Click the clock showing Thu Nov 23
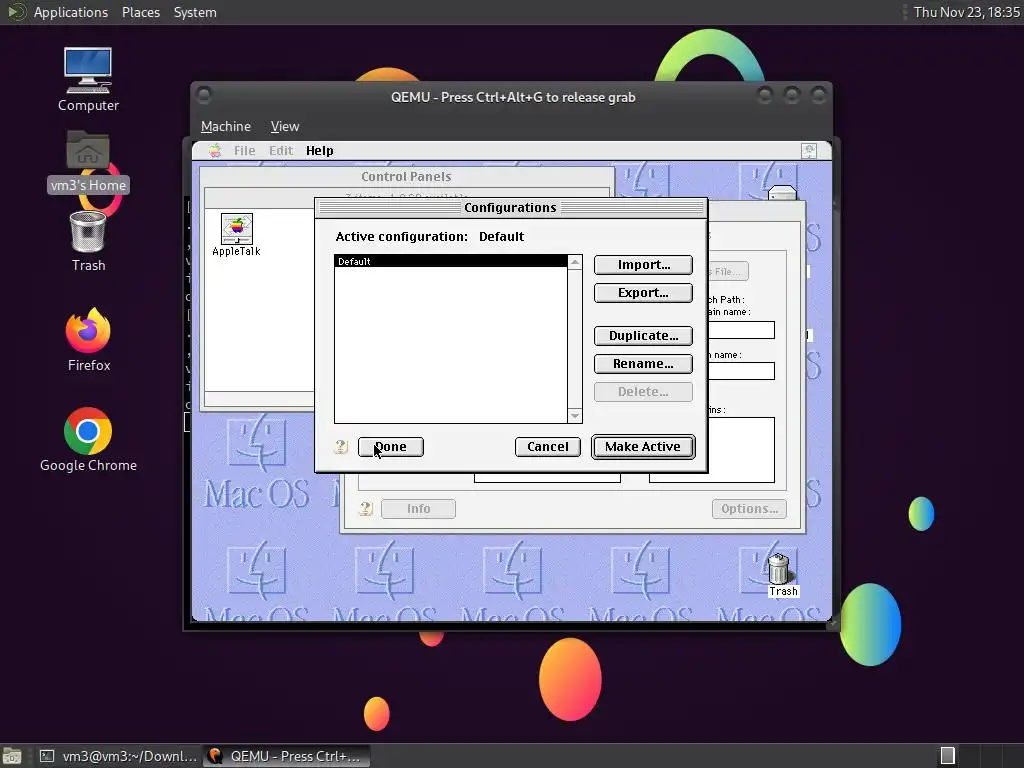1024x768 pixels. pos(966,12)
